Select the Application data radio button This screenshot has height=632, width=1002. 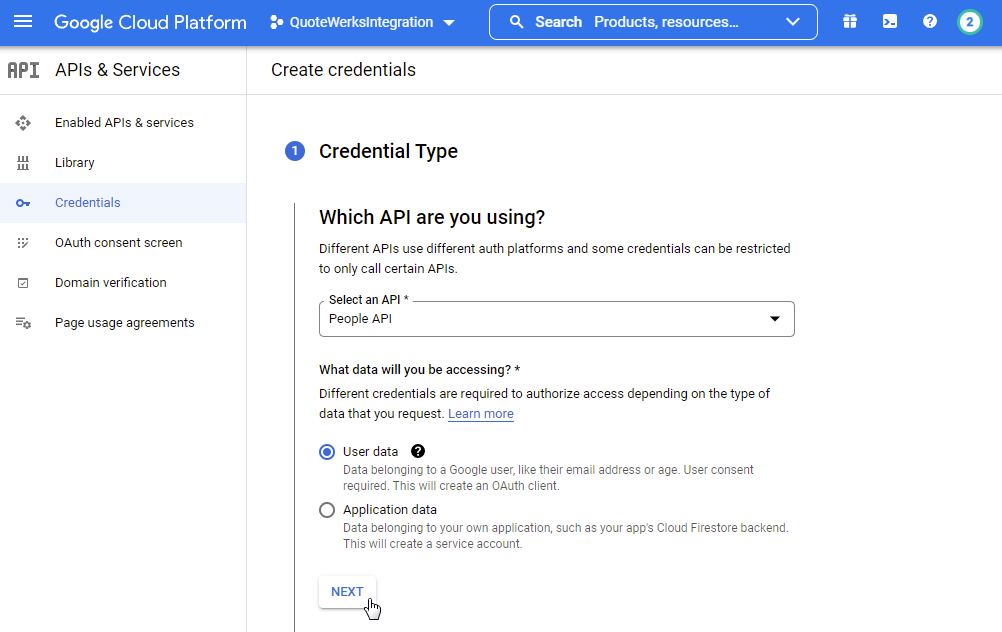(327, 510)
